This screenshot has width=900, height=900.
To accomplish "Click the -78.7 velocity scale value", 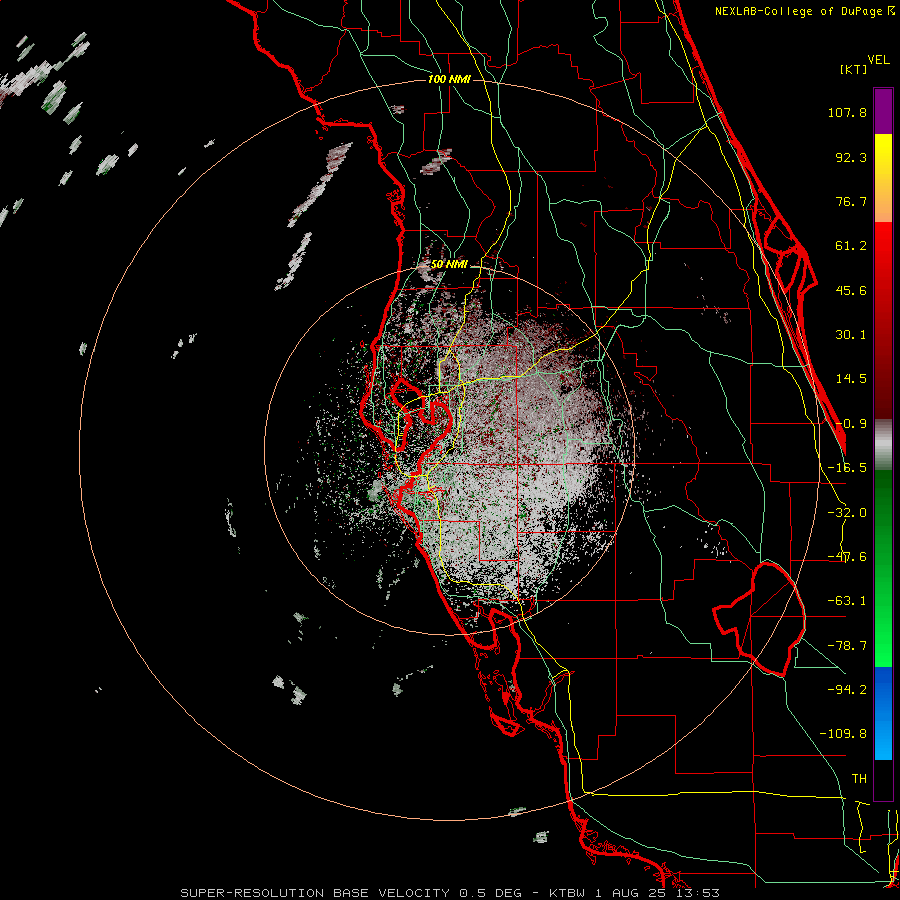I will 847,646.
